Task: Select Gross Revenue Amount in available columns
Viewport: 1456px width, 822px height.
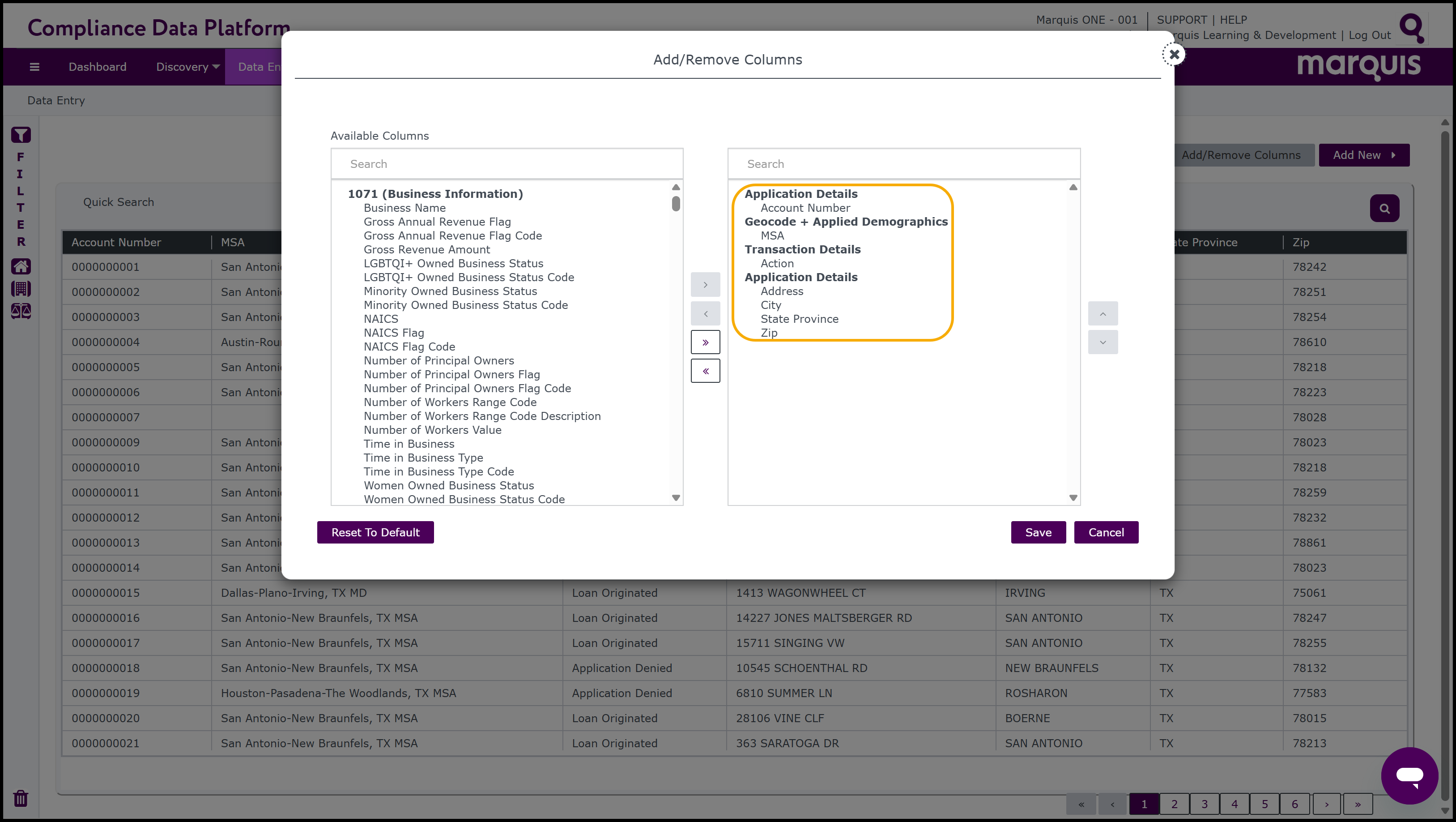Action: tap(427, 249)
